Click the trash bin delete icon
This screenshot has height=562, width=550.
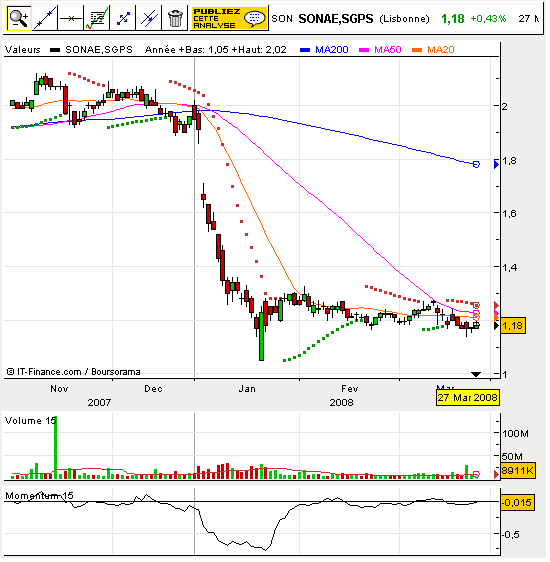coord(175,18)
